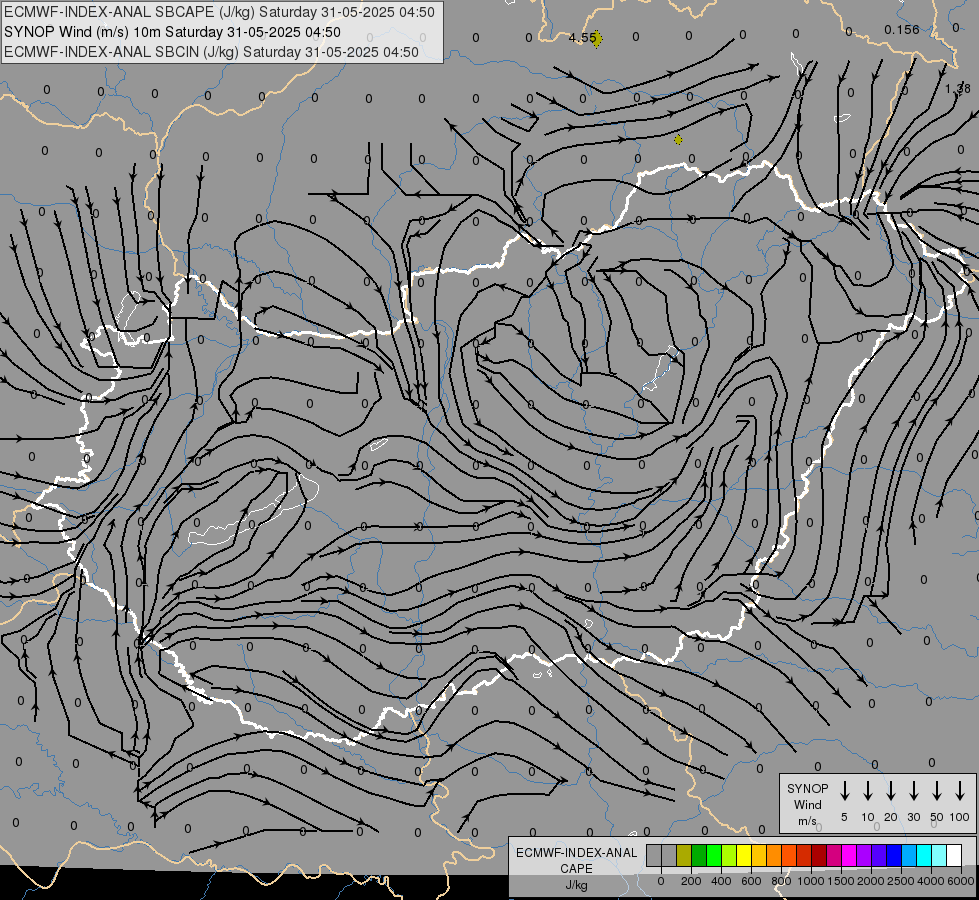Click the m/s unit in wind legend

point(807,821)
